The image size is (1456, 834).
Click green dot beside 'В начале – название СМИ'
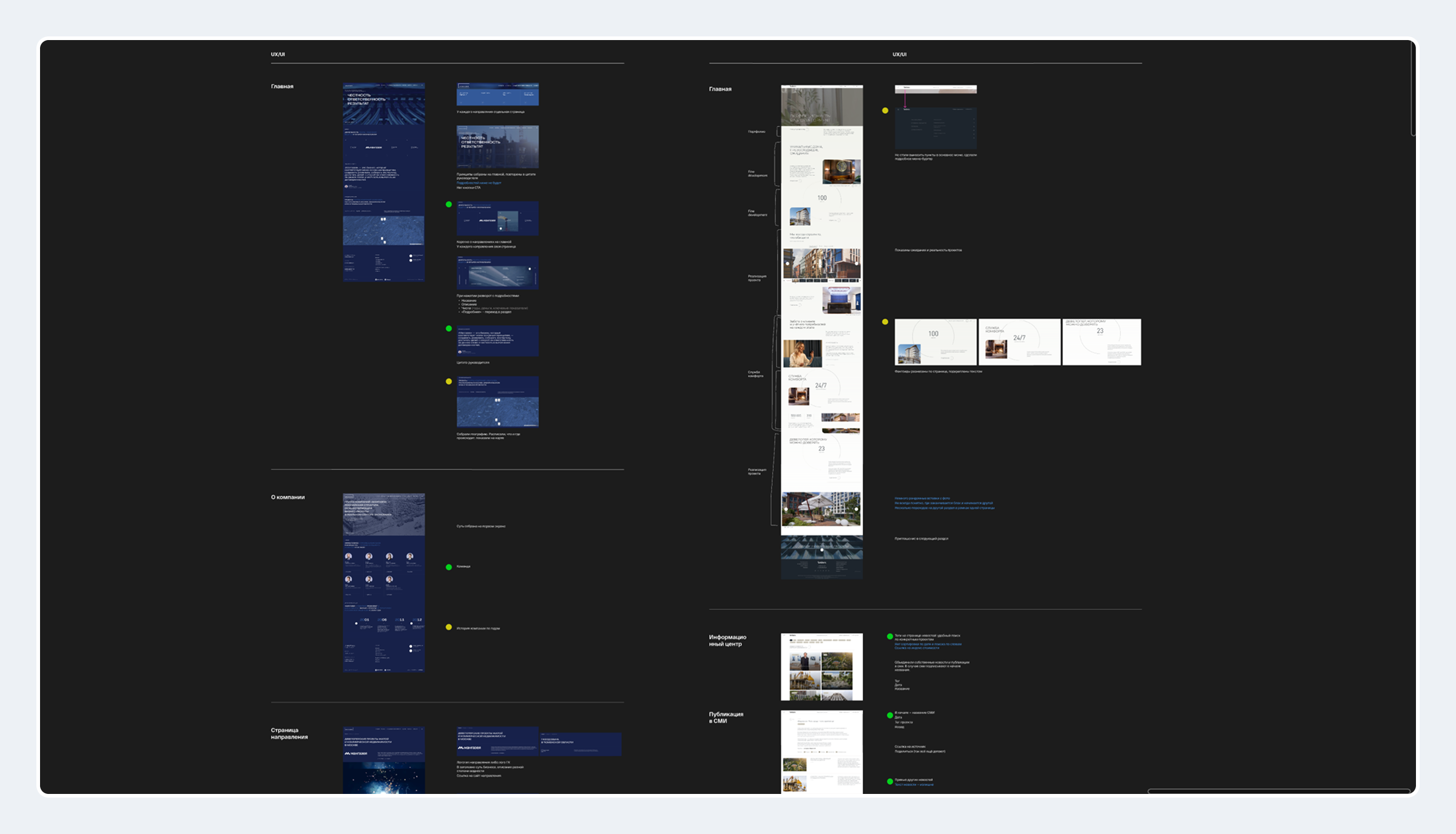(x=890, y=715)
